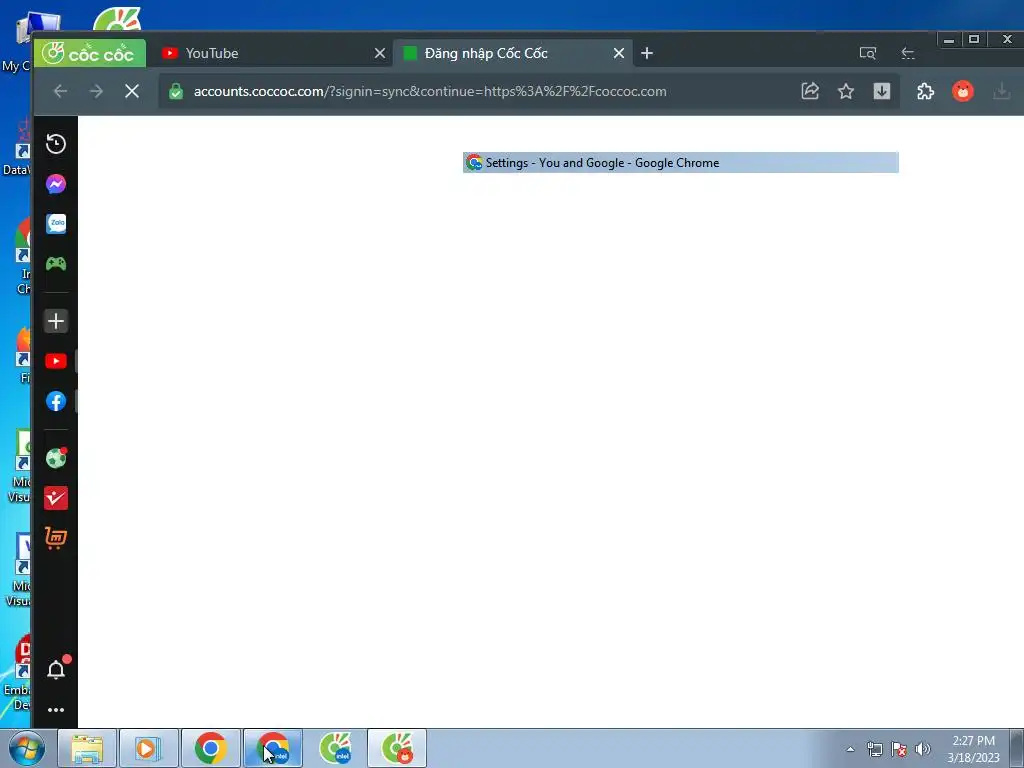This screenshot has height=768, width=1024.
Task: Open Windows Explorer from the taskbar
Action: click(x=87, y=748)
